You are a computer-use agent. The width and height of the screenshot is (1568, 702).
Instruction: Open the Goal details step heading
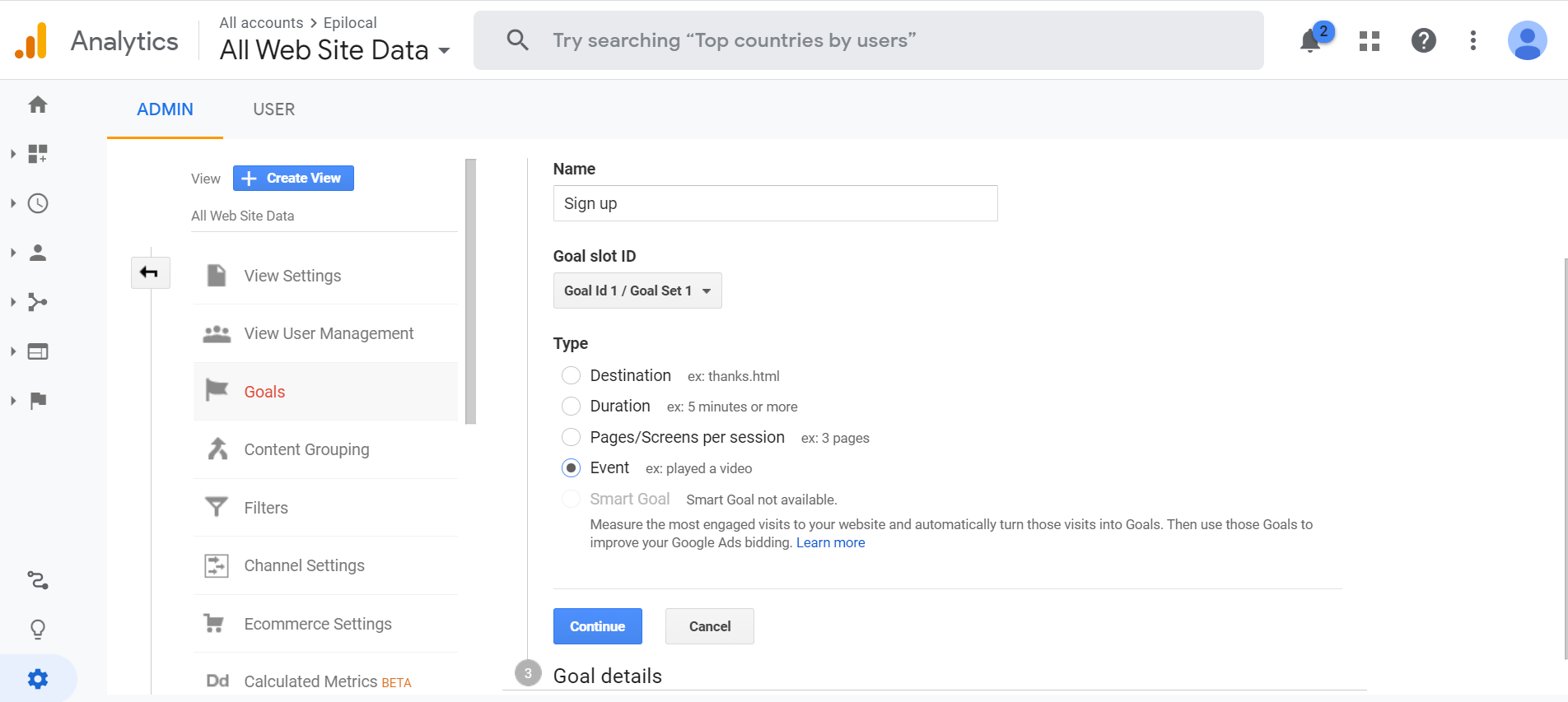pyautogui.click(x=608, y=676)
